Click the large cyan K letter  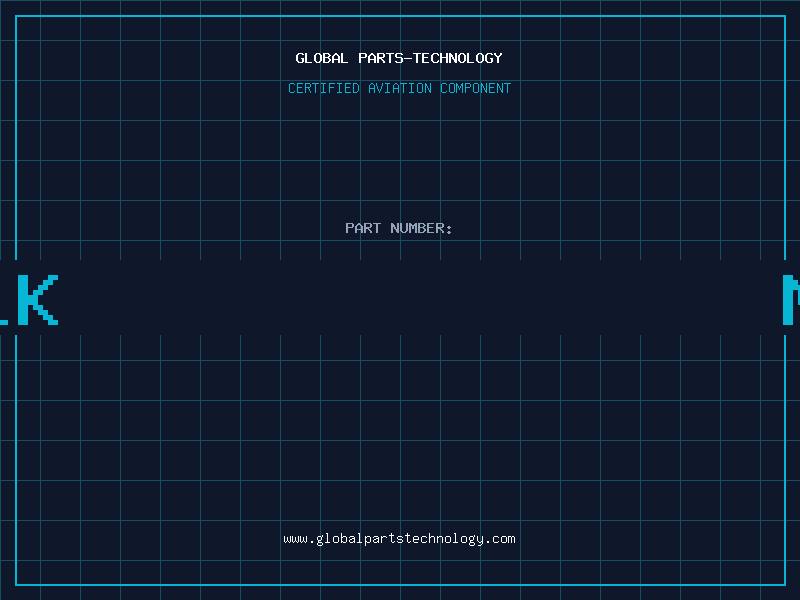[x=38, y=299]
